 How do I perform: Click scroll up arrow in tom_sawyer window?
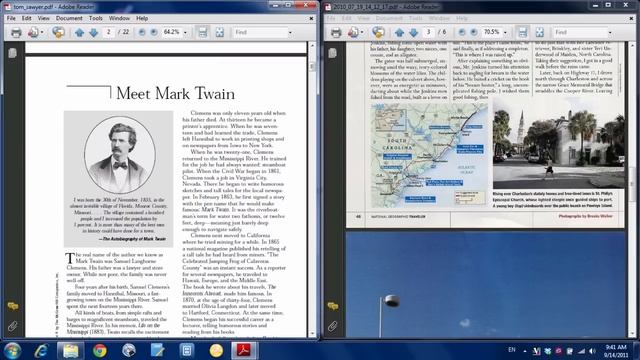point(312,46)
